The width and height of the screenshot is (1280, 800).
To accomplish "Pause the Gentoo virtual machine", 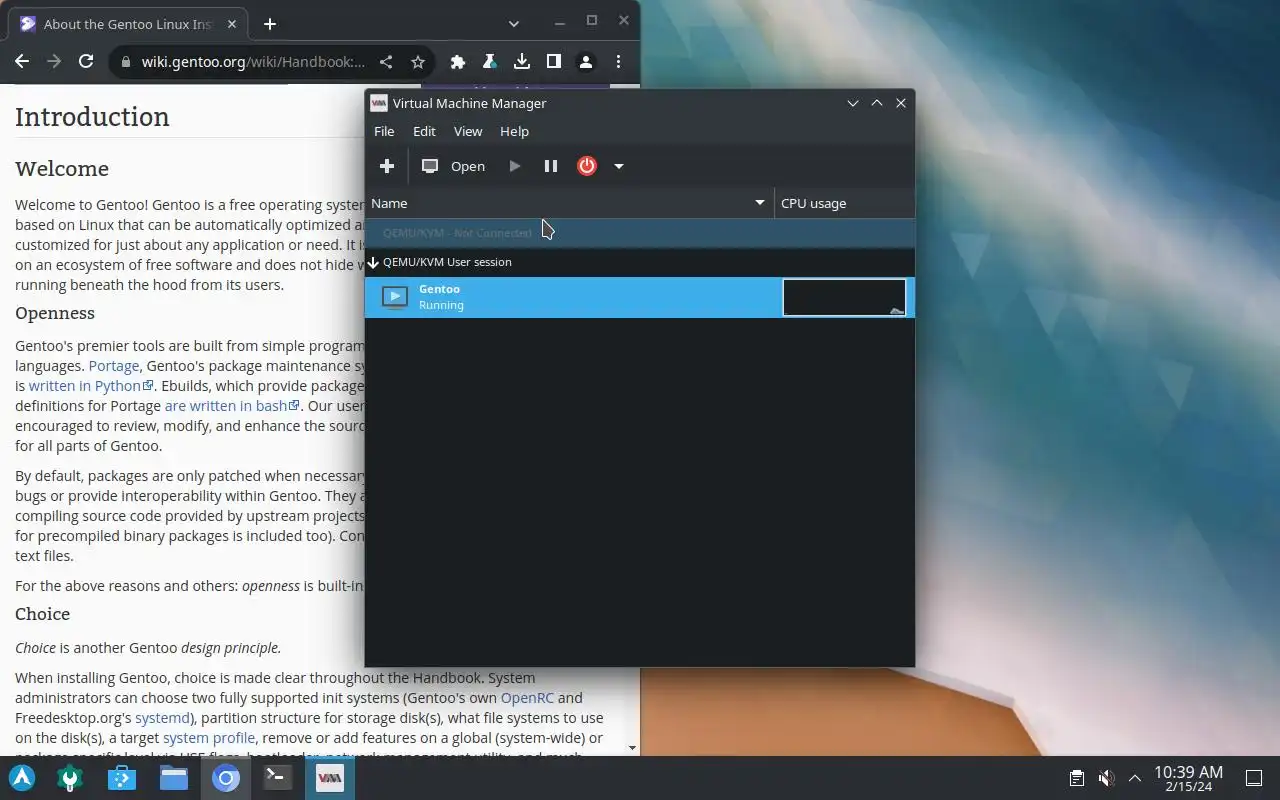I will (x=551, y=166).
